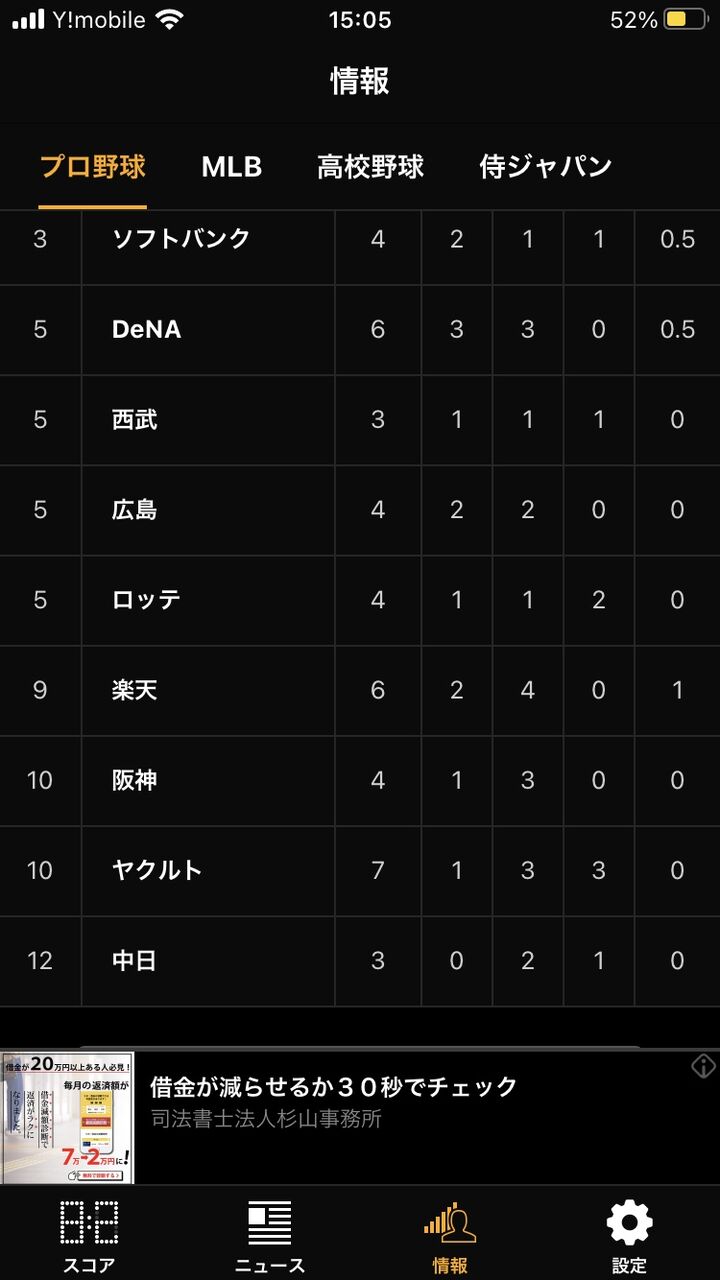This screenshot has height=1280, width=720.
Task: Open the ニュース newspaper icon
Action: [270, 1222]
